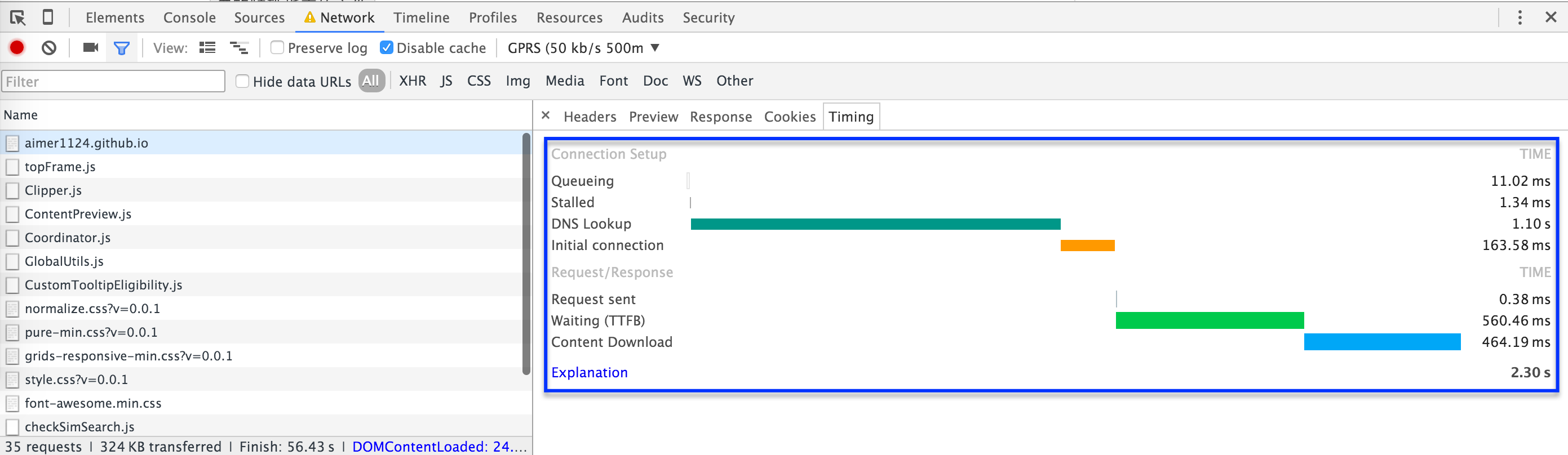Close the request details pane
The height and width of the screenshot is (455, 1568).
(x=546, y=115)
